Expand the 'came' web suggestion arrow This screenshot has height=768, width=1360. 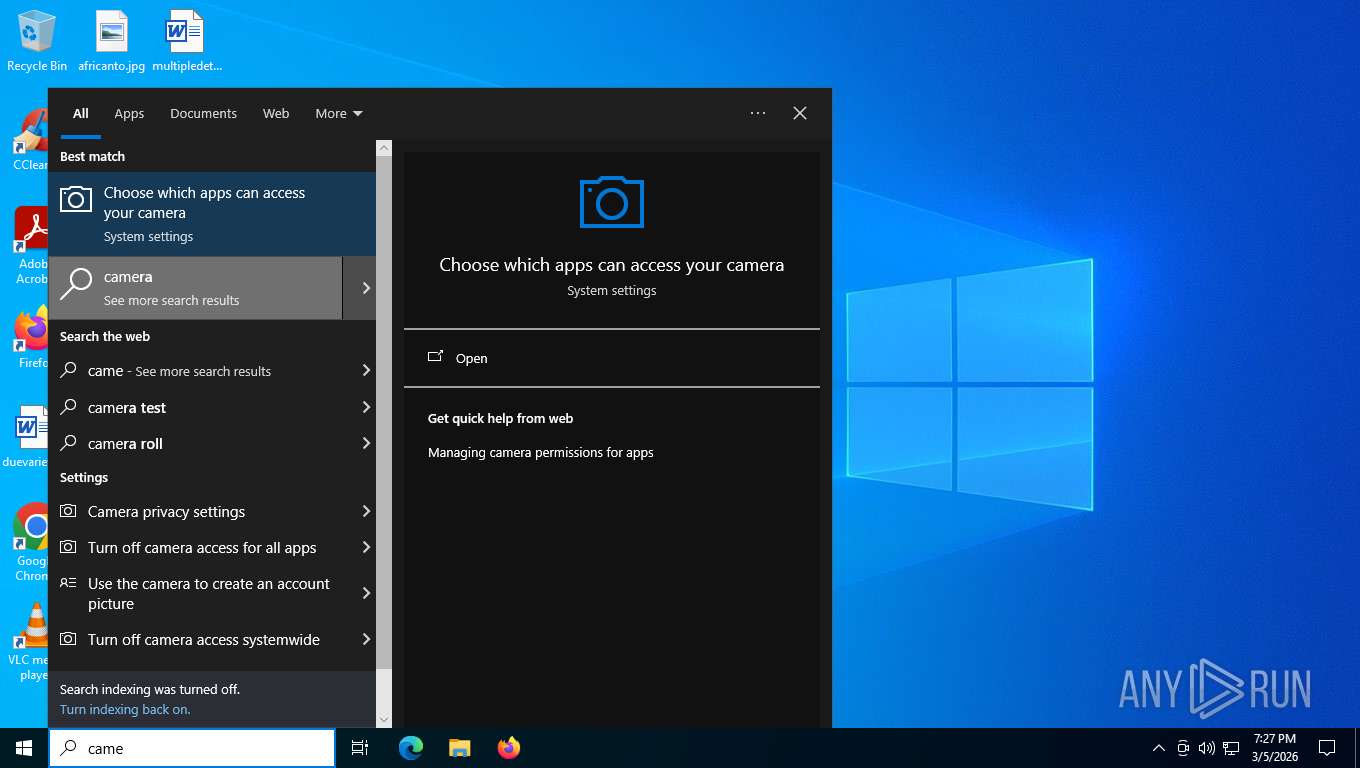click(x=366, y=371)
